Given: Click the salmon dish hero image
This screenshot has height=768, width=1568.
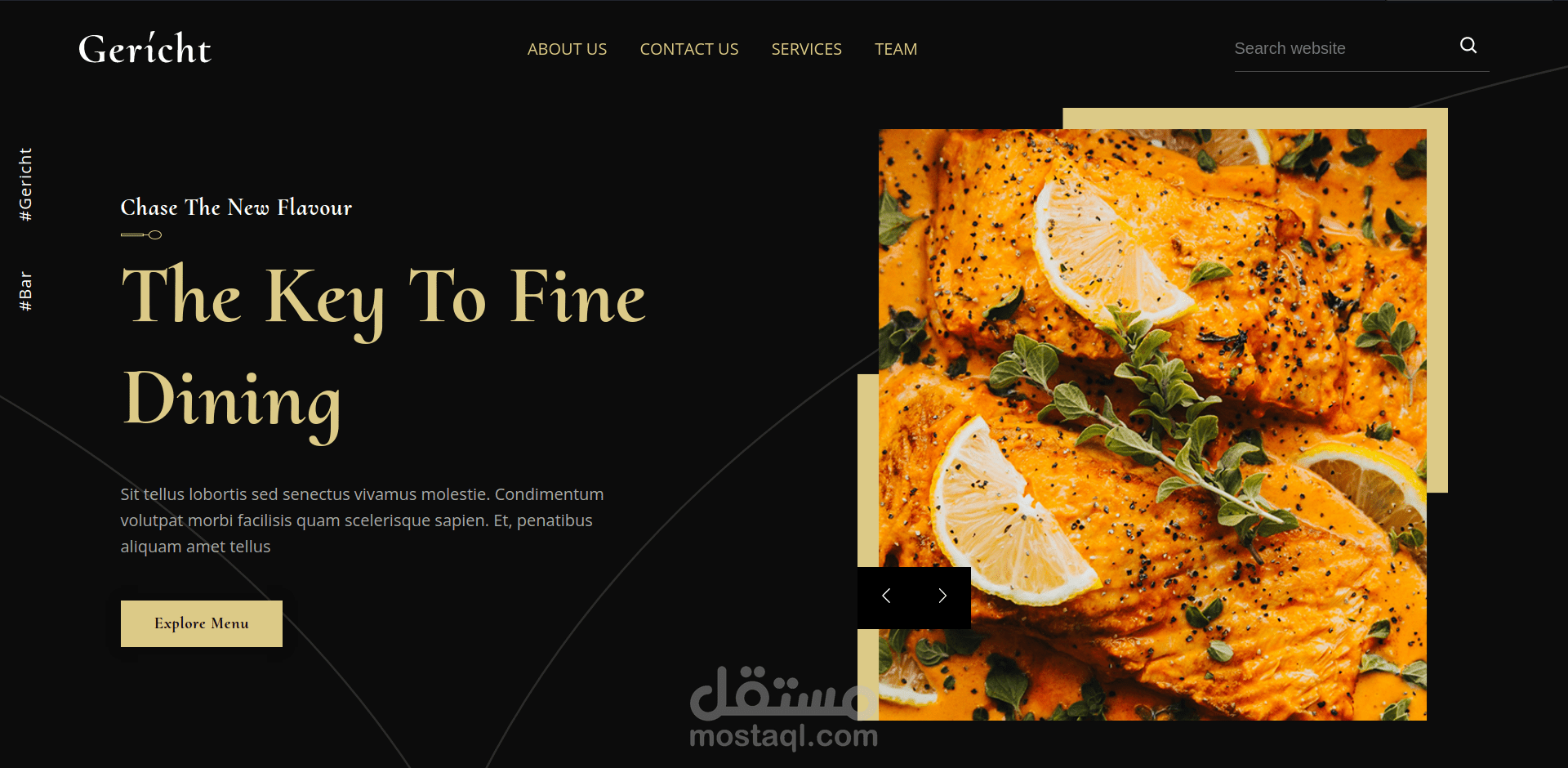Looking at the screenshot, I should (1152, 425).
